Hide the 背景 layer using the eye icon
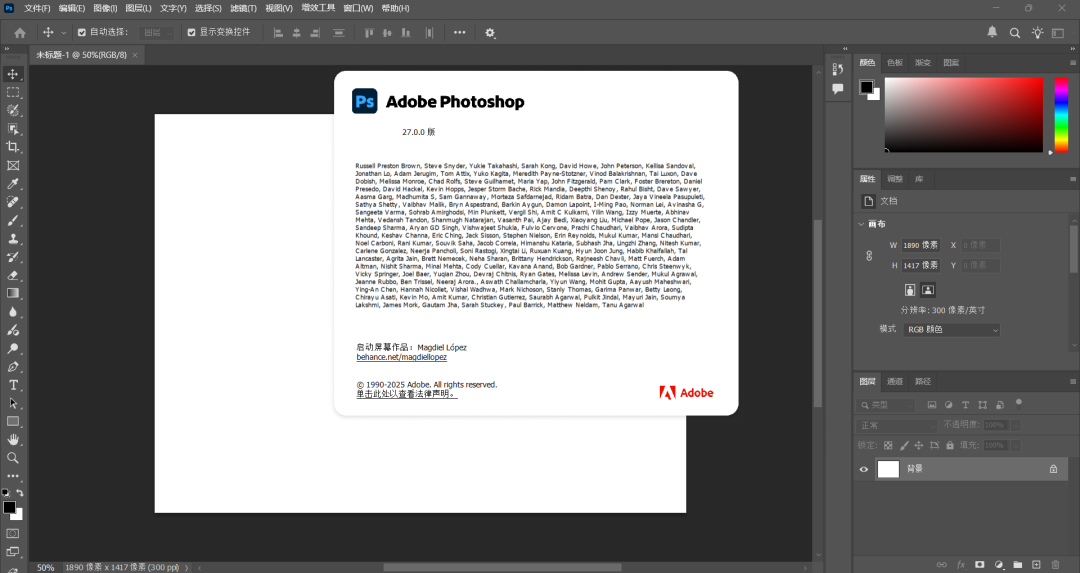This screenshot has width=1080, height=573. click(864, 468)
